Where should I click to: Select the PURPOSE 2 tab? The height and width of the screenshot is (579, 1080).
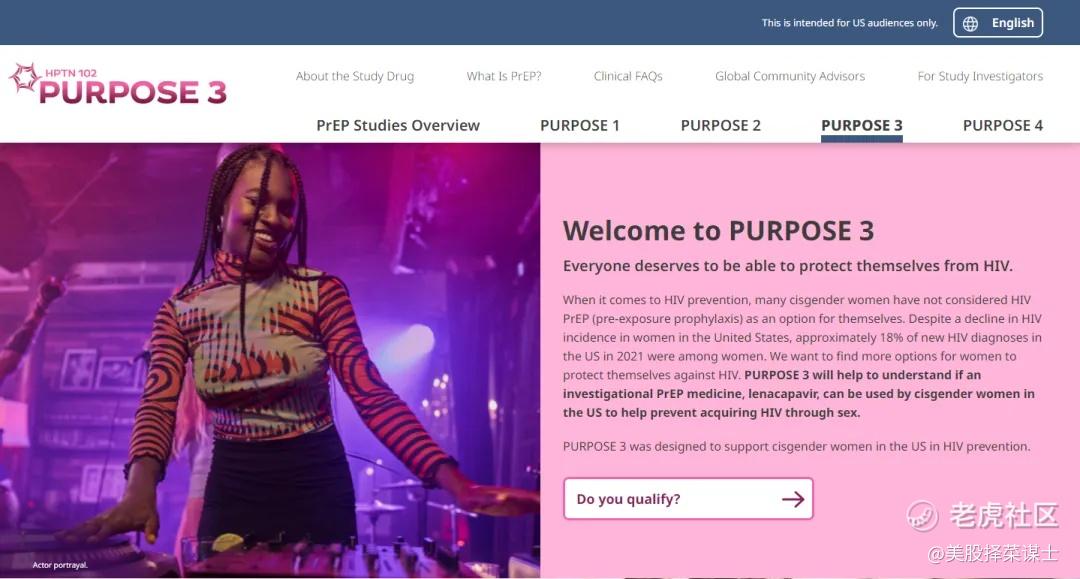pyautogui.click(x=720, y=125)
